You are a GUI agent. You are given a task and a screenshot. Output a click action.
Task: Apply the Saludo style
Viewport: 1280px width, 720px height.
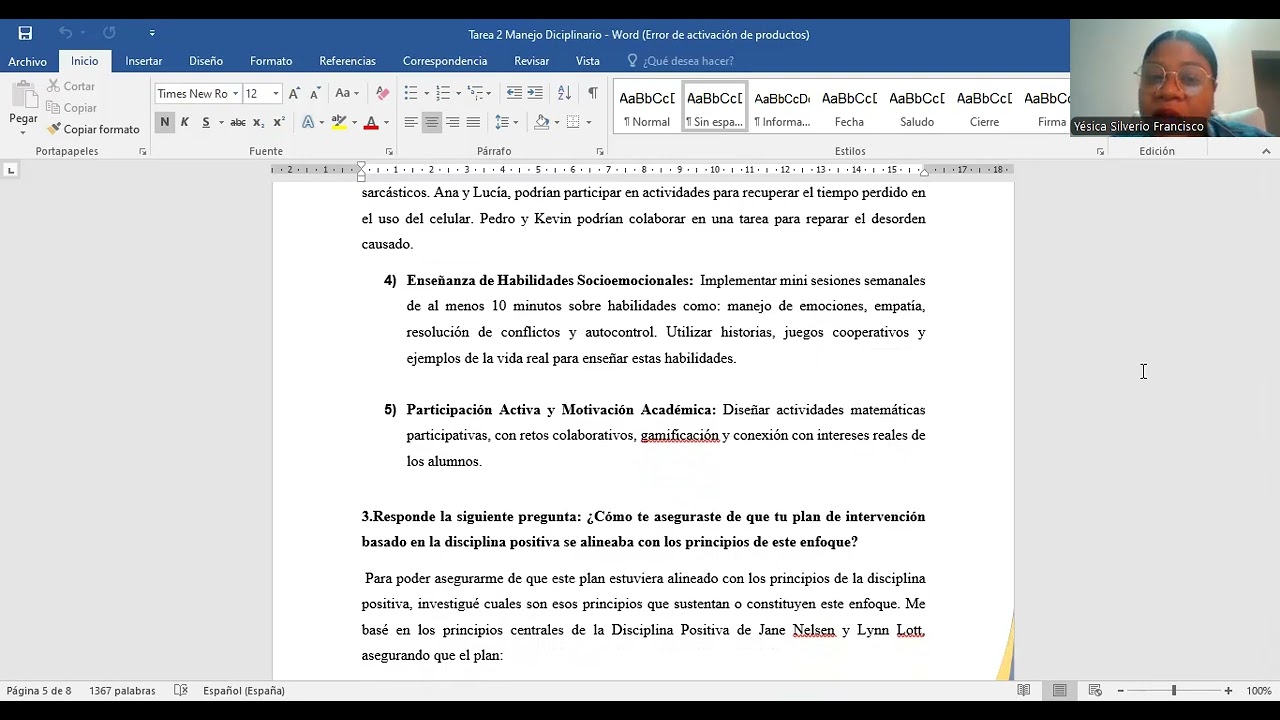pyautogui.click(x=917, y=107)
